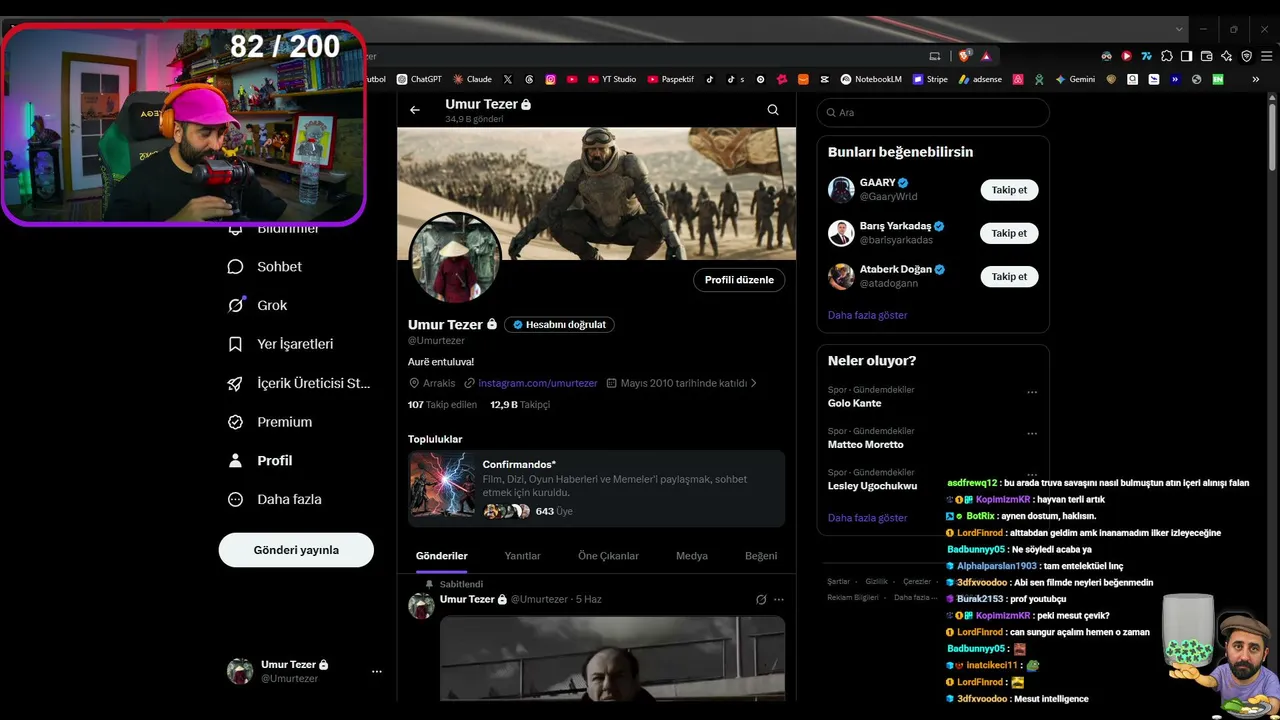Open the YT Studio bookmark
The width and height of the screenshot is (1280, 720).
(x=612, y=79)
